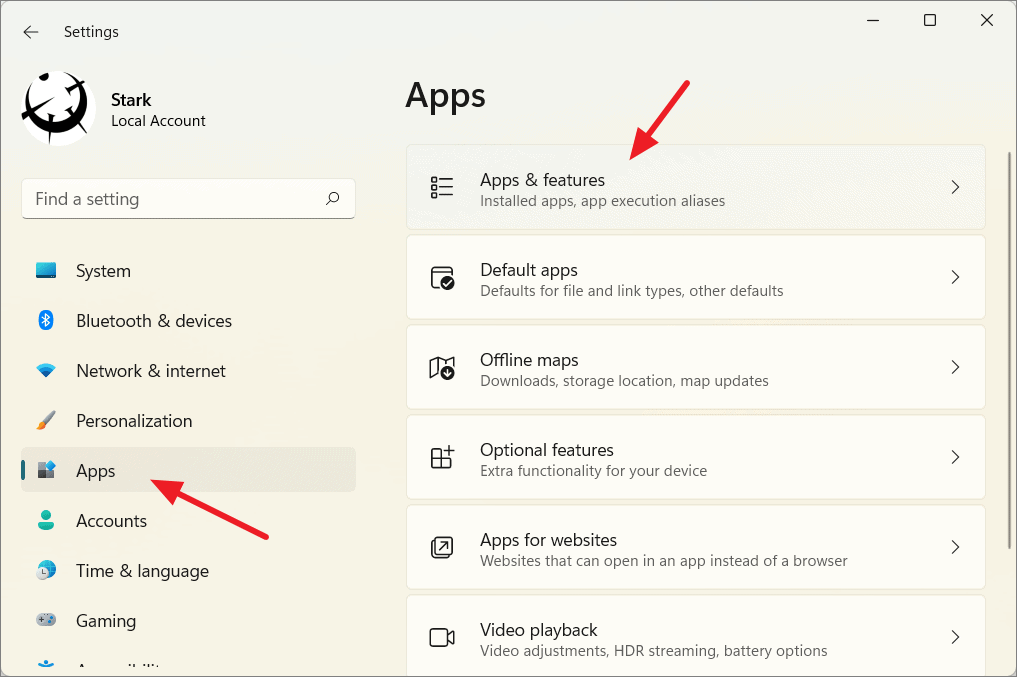The height and width of the screenshot is (677, 1017).
Task: Open System from the sidebar
Action: pyautogui.click(x=103, y=271)
